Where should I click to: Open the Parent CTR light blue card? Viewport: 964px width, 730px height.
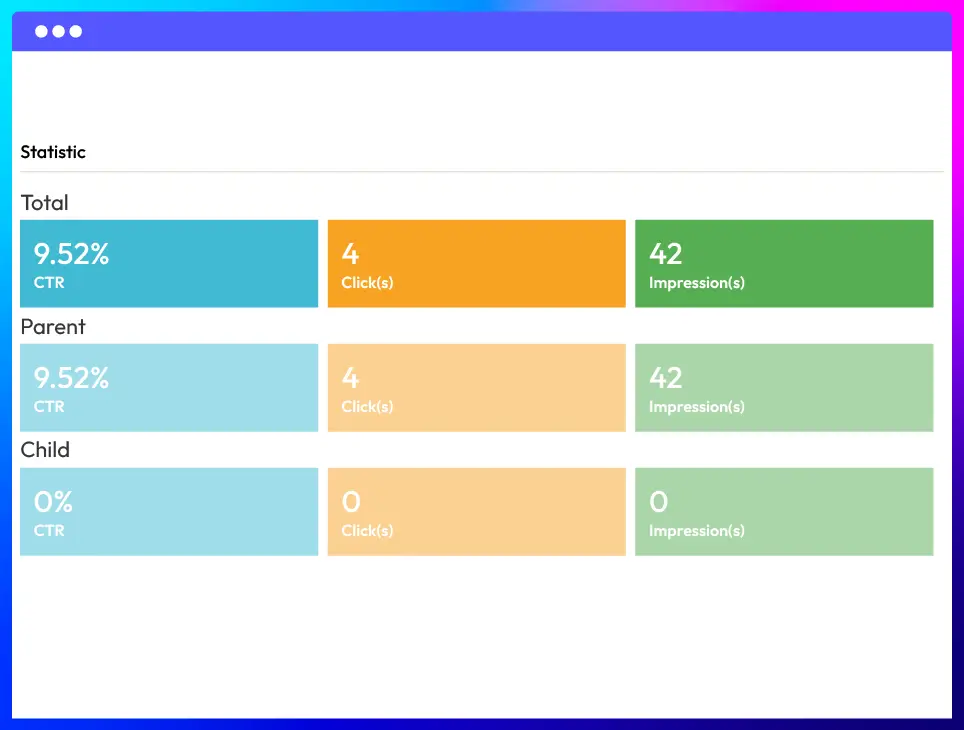[x=169, y=388]
